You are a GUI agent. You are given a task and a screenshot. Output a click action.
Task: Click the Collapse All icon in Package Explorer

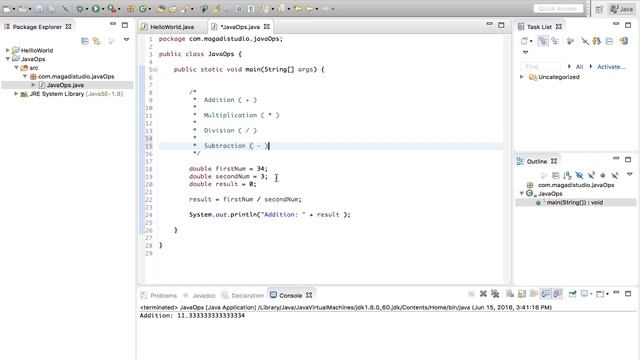[84, 41]
